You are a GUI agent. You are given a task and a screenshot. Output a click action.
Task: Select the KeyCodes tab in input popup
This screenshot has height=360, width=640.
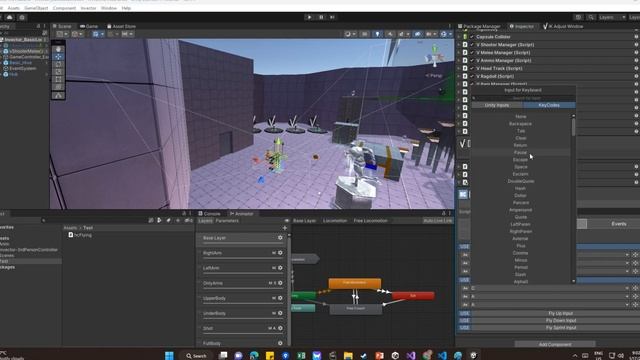click(549, 105)
